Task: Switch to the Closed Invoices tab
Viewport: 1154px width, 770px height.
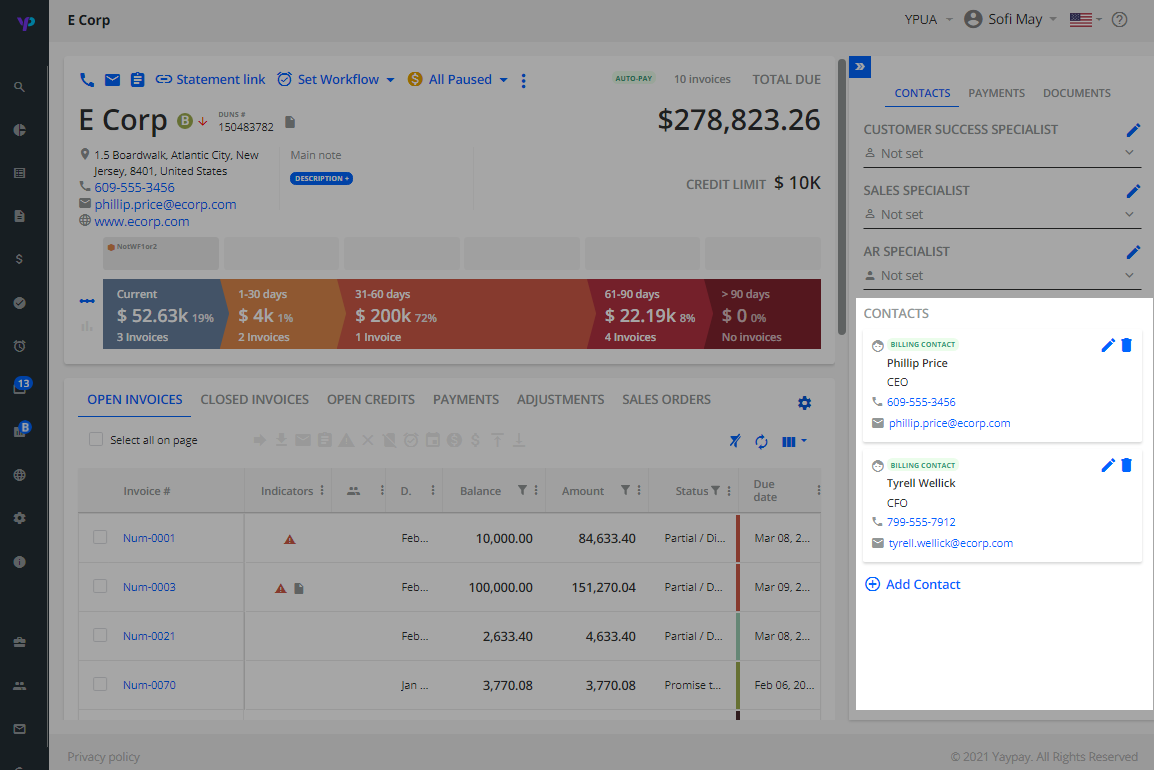Action: pos(255,400)
